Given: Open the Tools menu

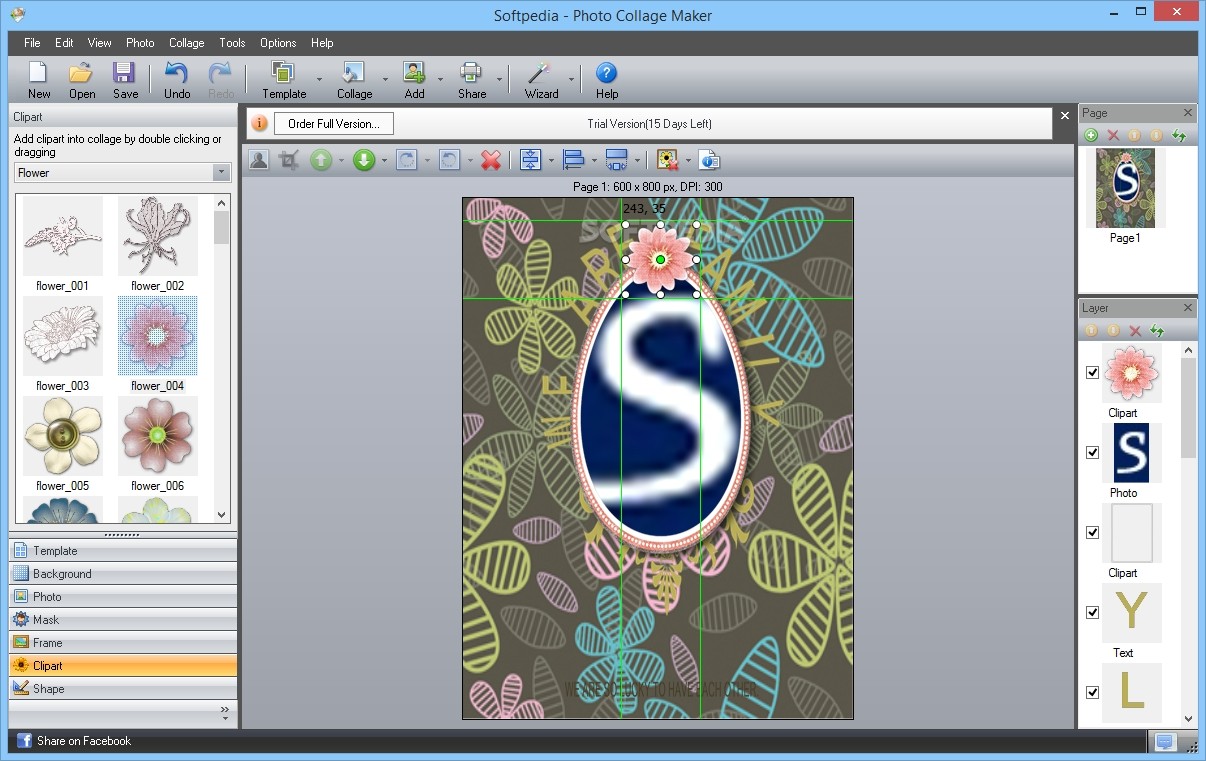Looking at the screenshot, I should pos(232,43).
